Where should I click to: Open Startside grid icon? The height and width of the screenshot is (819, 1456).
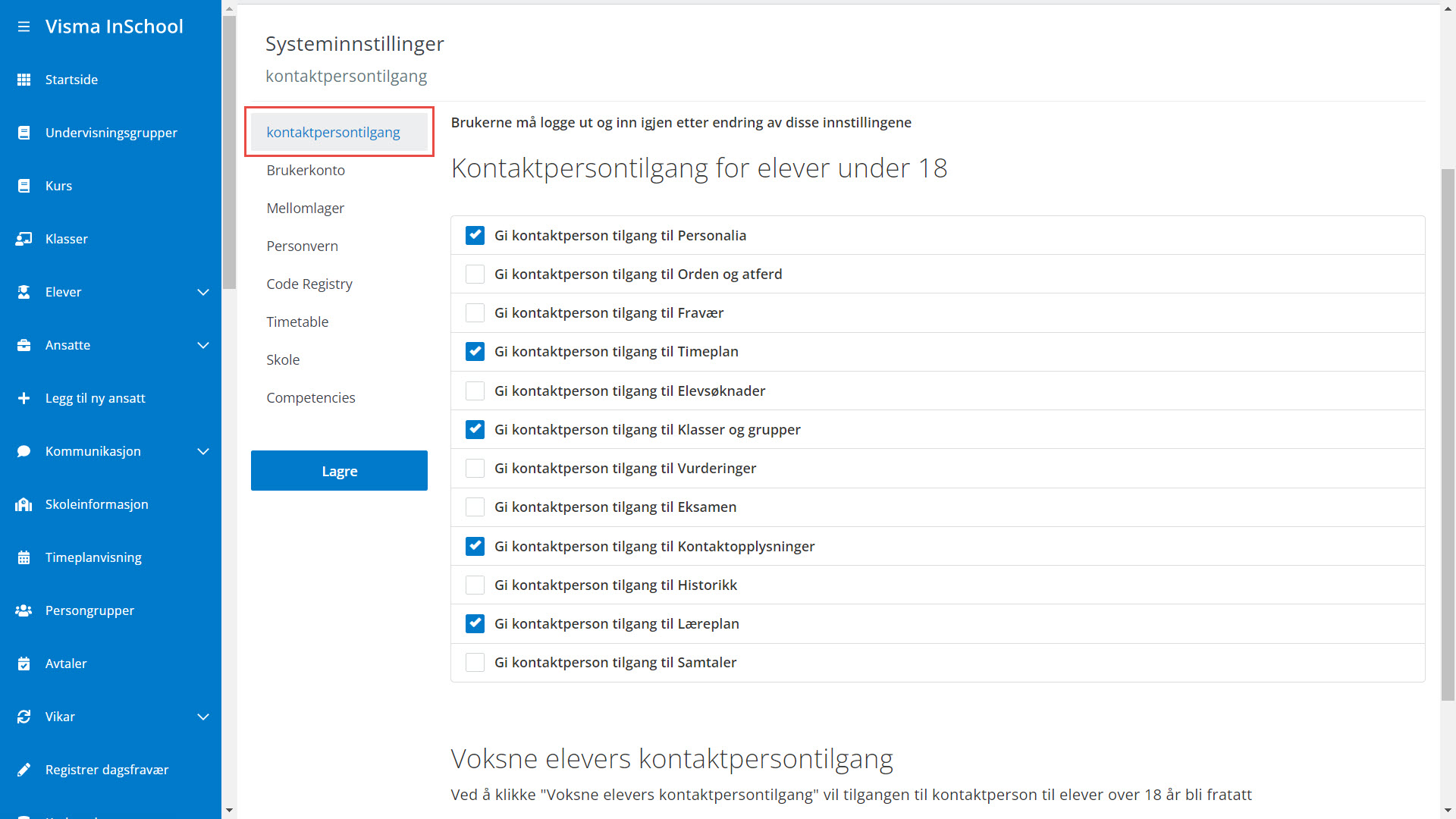(24, 80)
